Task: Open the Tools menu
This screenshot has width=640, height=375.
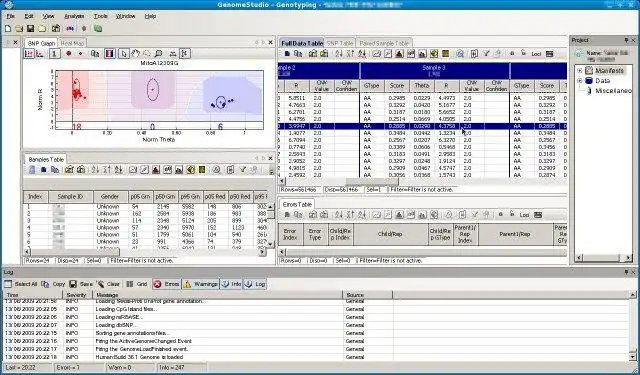Action: (x=101, y=16)
